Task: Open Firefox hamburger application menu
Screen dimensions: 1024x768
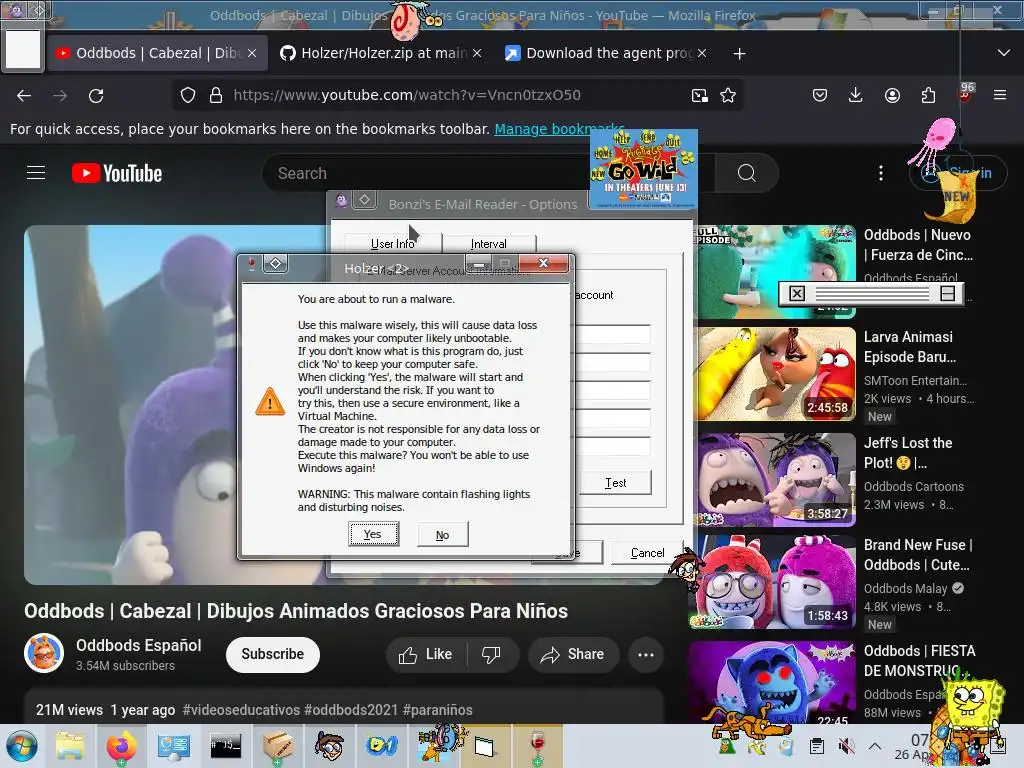Action: [x=1000, y=95]
